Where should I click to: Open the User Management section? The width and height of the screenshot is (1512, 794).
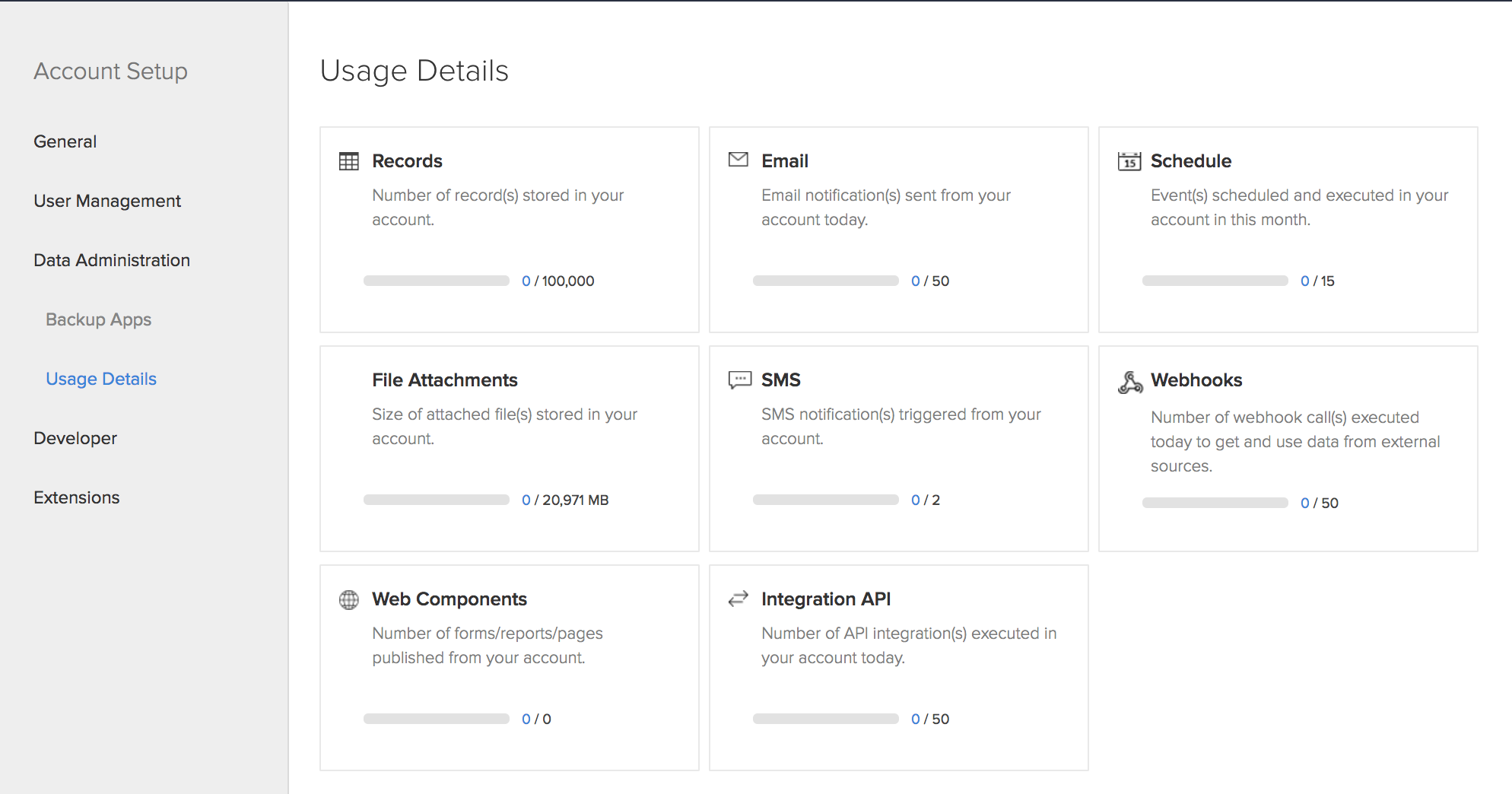[106, 201]
